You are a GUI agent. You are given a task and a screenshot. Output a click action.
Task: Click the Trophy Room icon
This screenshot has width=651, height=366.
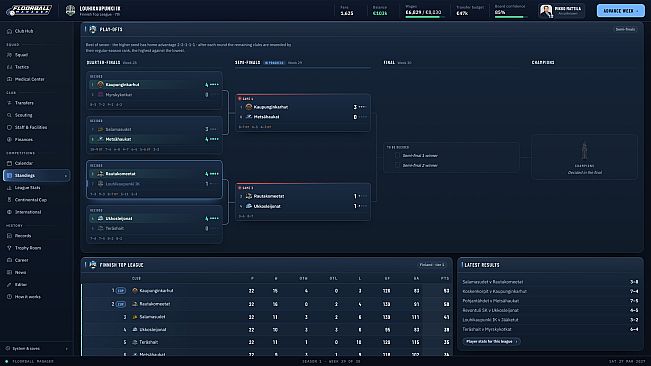[x=9, y=248]
